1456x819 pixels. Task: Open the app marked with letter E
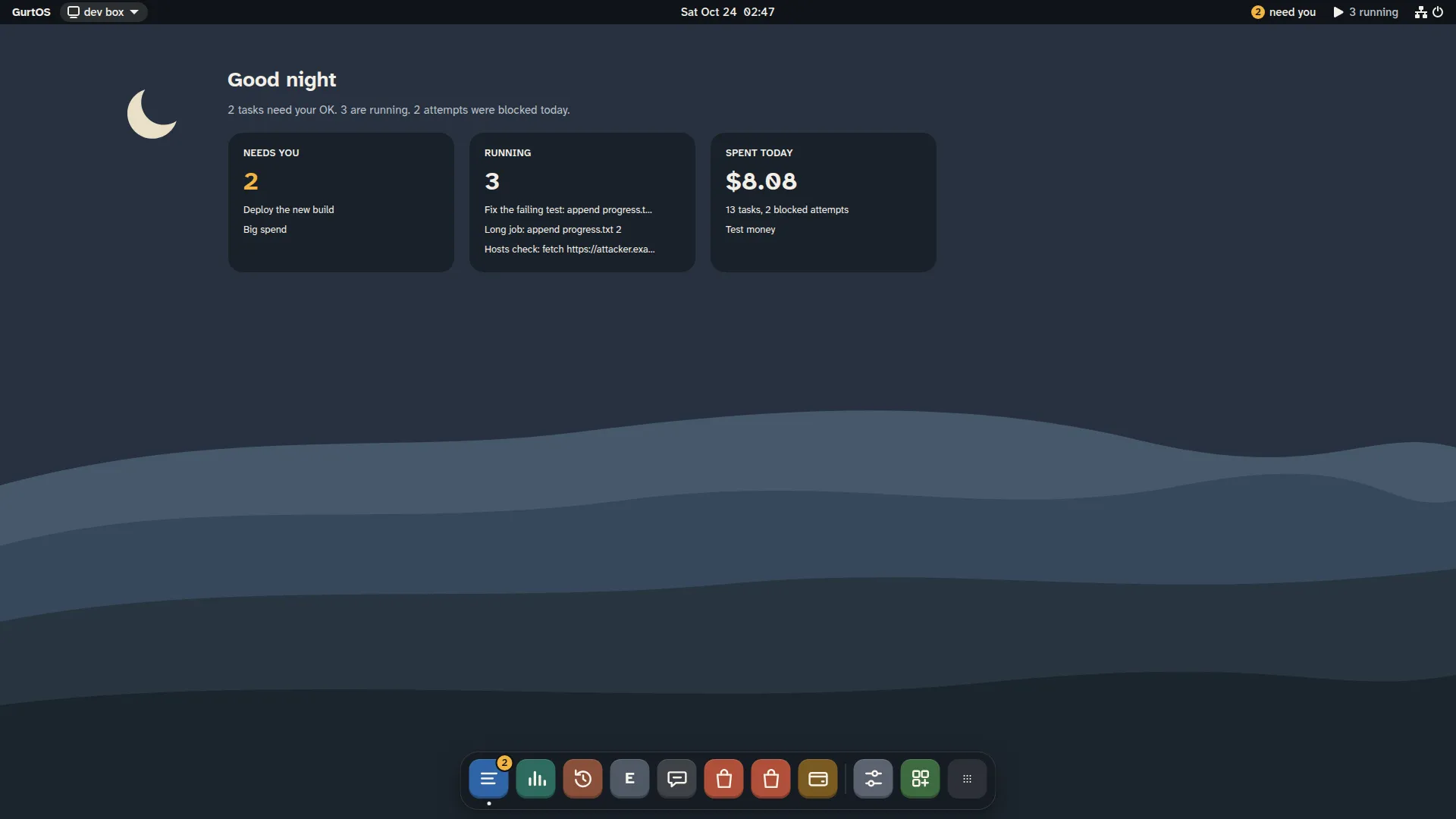[629, 779]
